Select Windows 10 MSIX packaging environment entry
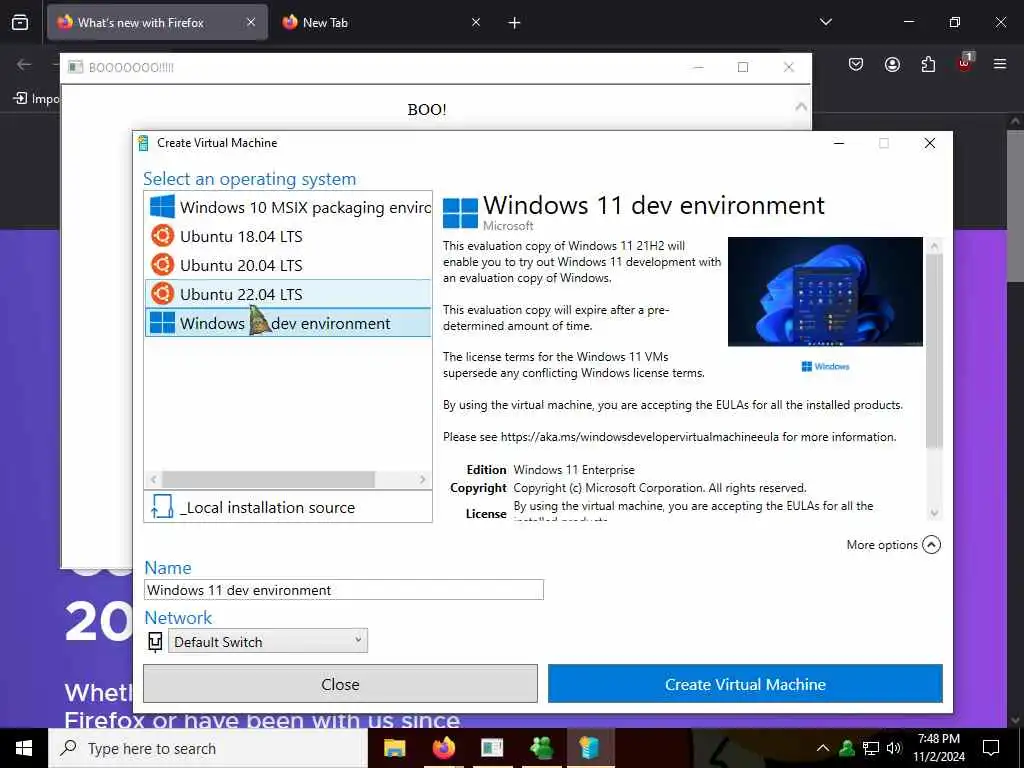The width and height of the screenshot is (1024, 768). pos(288,208)
